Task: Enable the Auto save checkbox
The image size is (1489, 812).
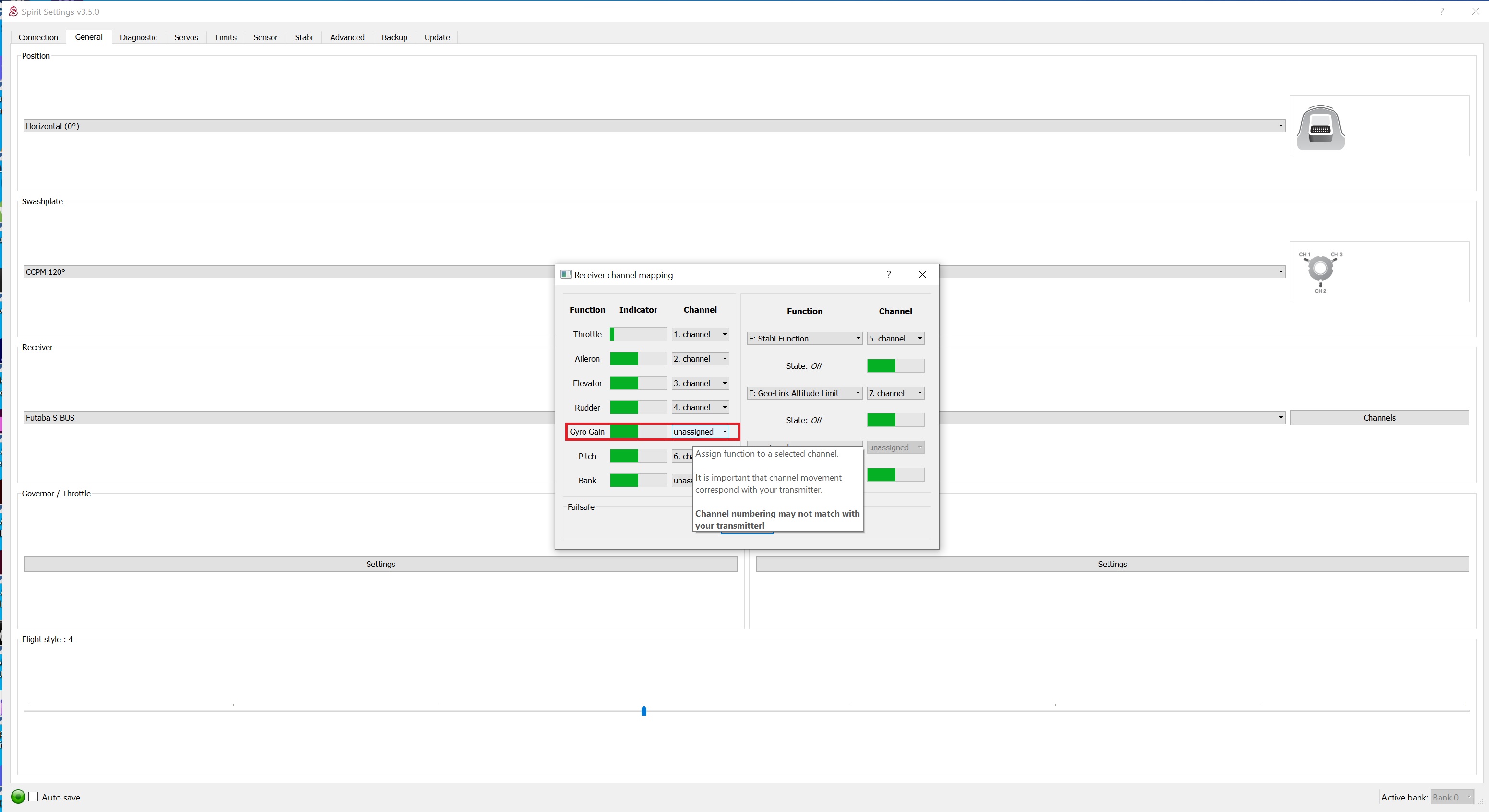Action: coord(34,797)
